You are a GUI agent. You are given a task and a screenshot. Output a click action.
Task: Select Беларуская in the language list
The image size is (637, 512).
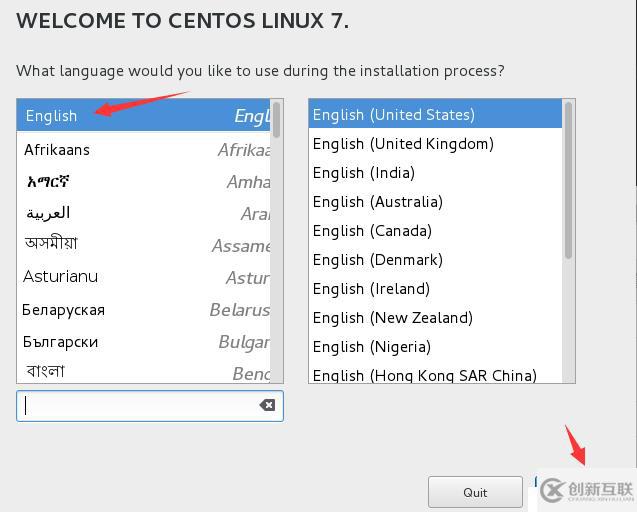(143, 310)
